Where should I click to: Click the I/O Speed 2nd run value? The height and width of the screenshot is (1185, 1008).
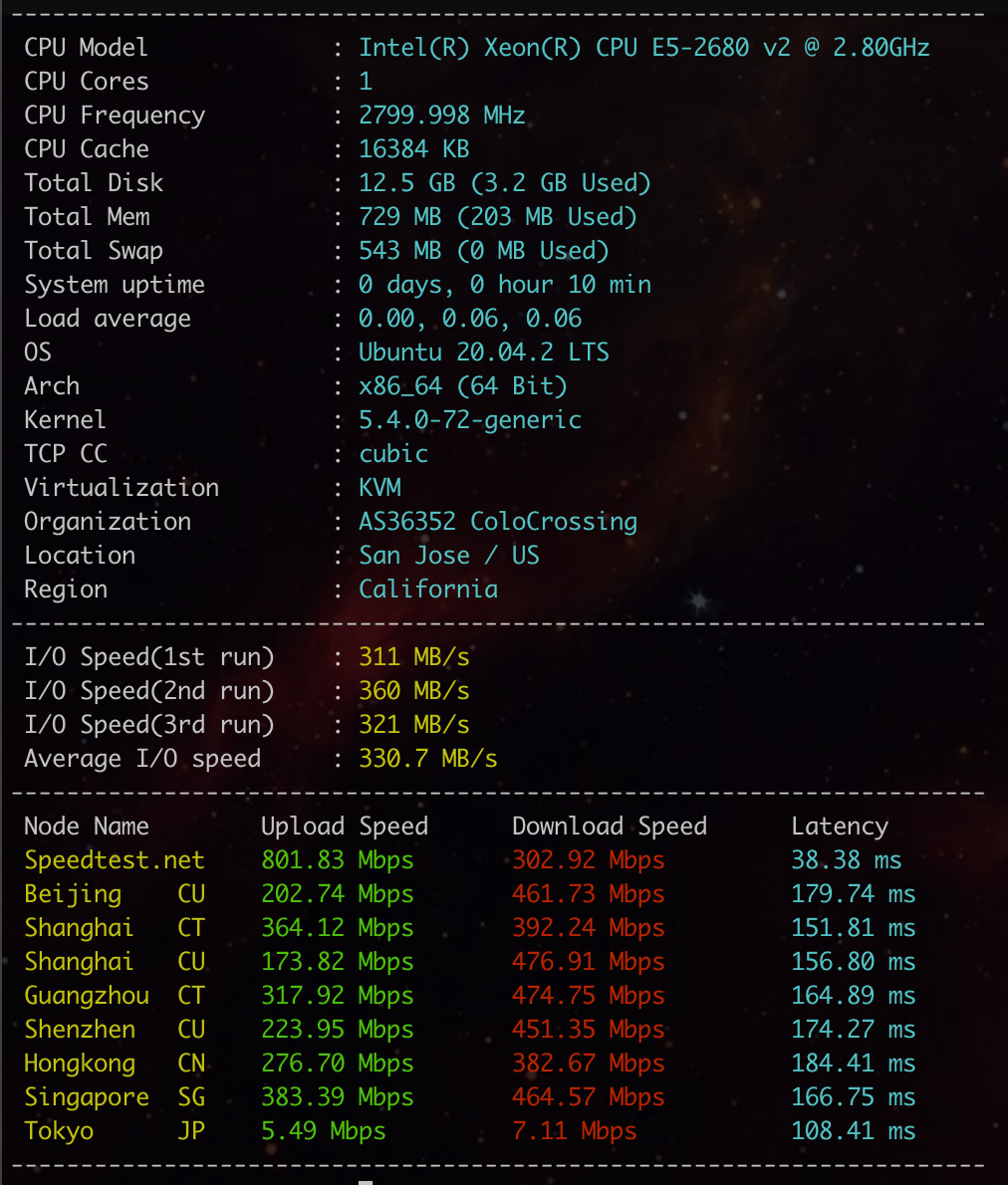pyautogui.click(x=413, y=691)
